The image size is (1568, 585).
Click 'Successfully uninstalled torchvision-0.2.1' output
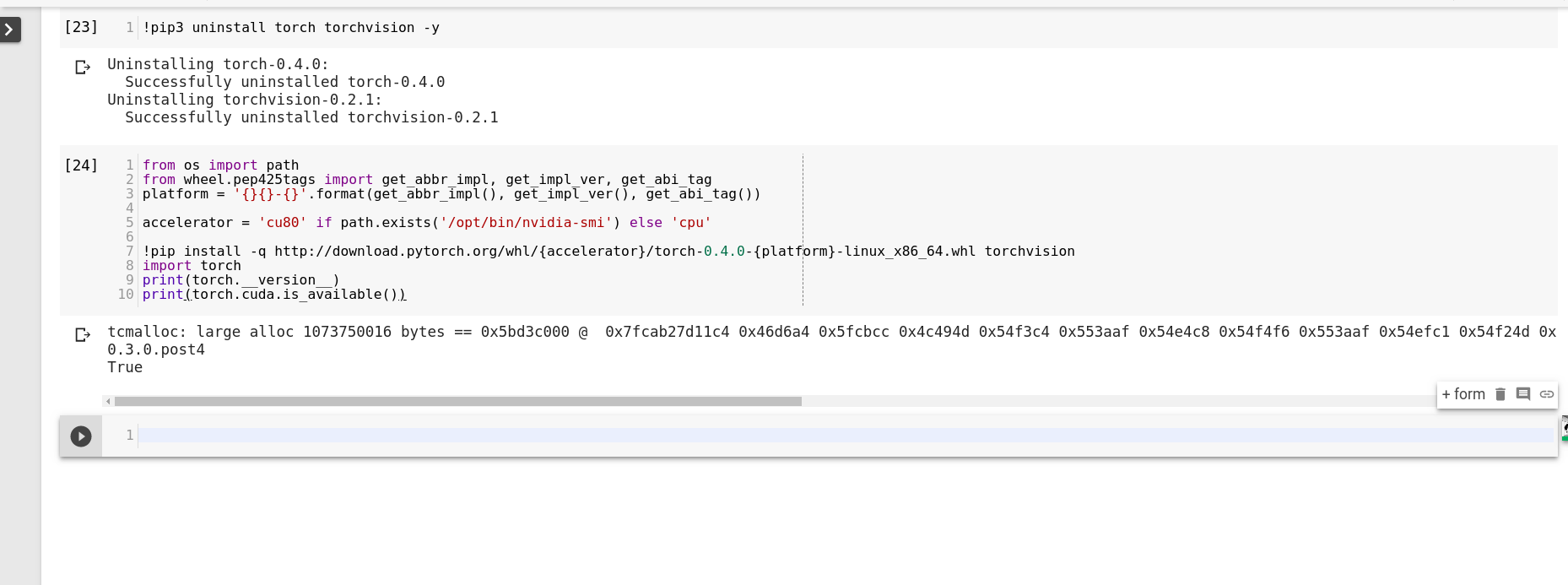pyautogui.click(x=311, y=117)
